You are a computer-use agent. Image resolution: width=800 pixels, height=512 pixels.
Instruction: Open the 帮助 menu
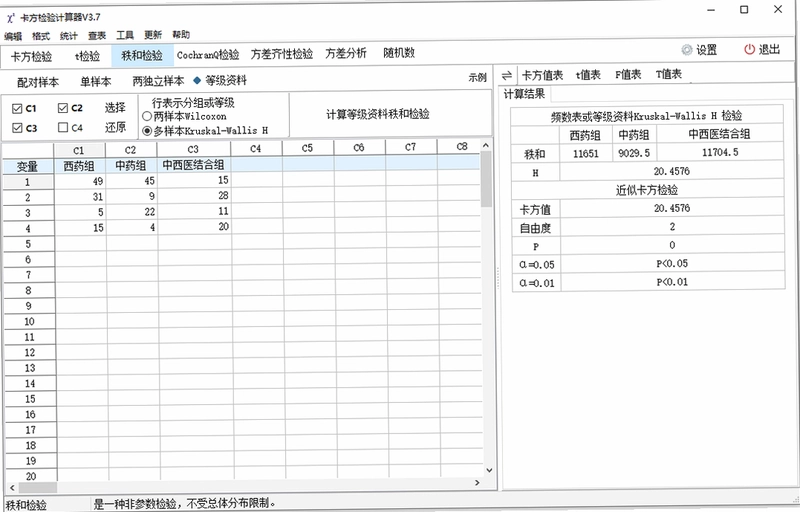point(181,35)
